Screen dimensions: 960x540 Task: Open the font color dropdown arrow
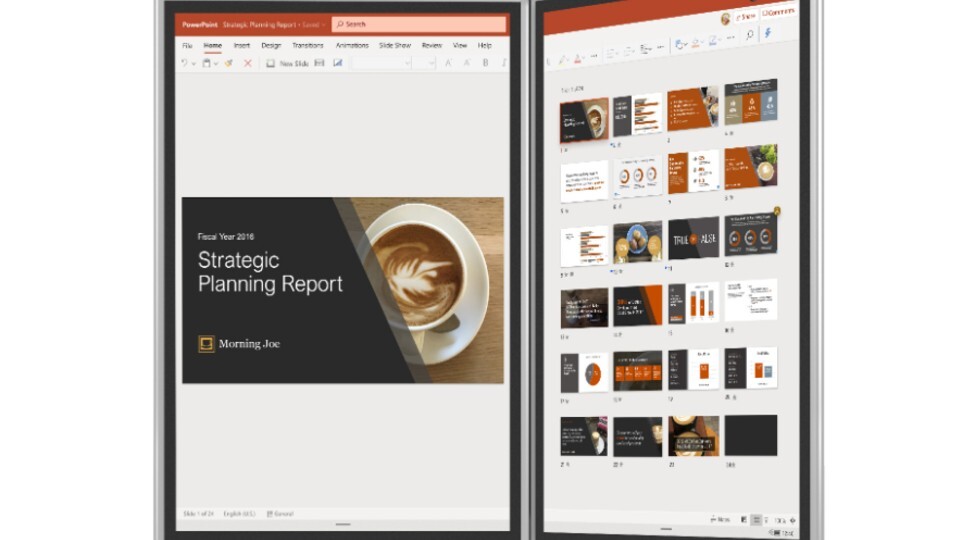(x=584, y=58)
